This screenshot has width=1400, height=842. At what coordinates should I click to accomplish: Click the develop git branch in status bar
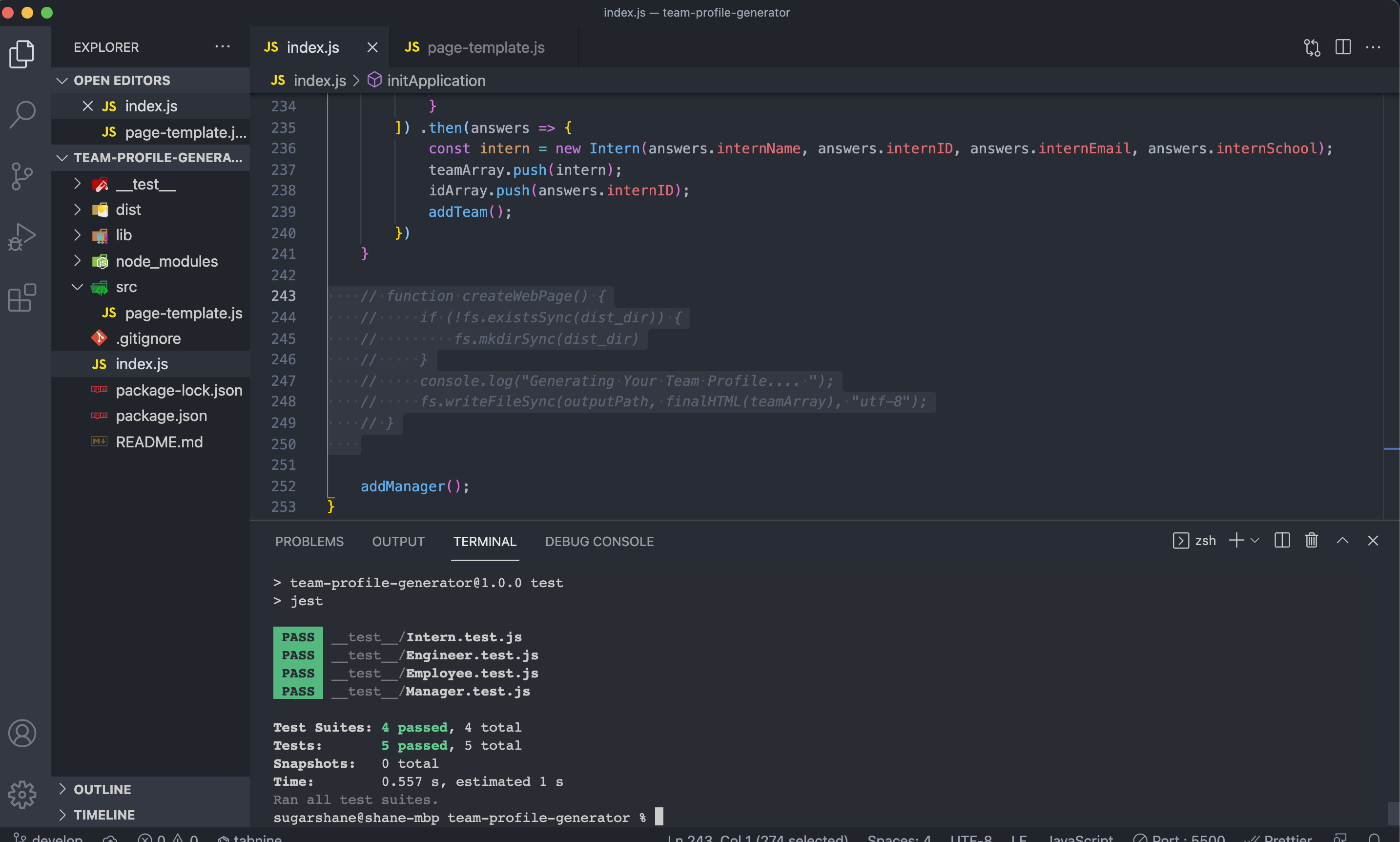pyautogui.click(x=49, y=838)
